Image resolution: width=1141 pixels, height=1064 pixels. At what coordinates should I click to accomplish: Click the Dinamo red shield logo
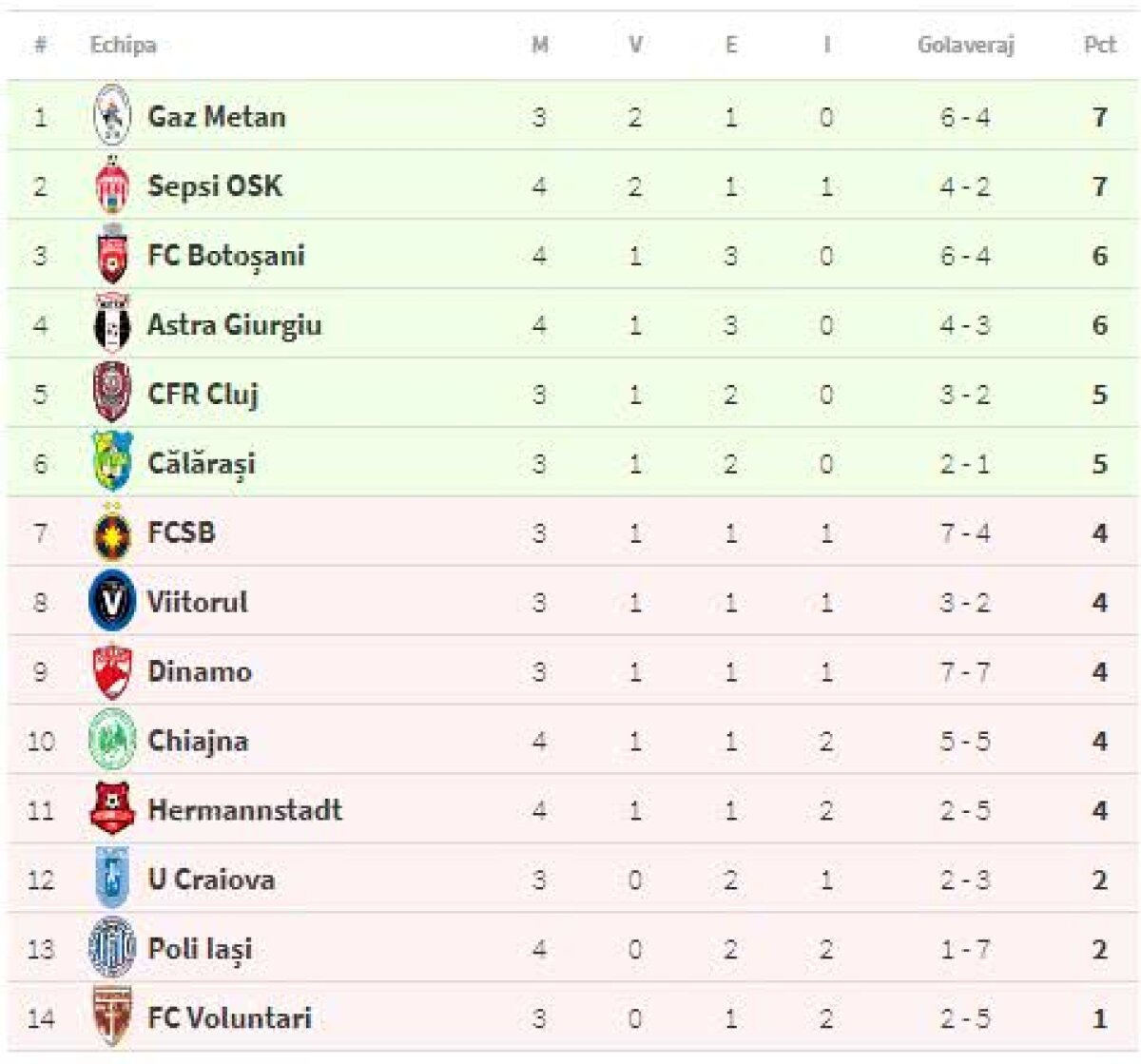pyautogui.click(x=112, y=671)
